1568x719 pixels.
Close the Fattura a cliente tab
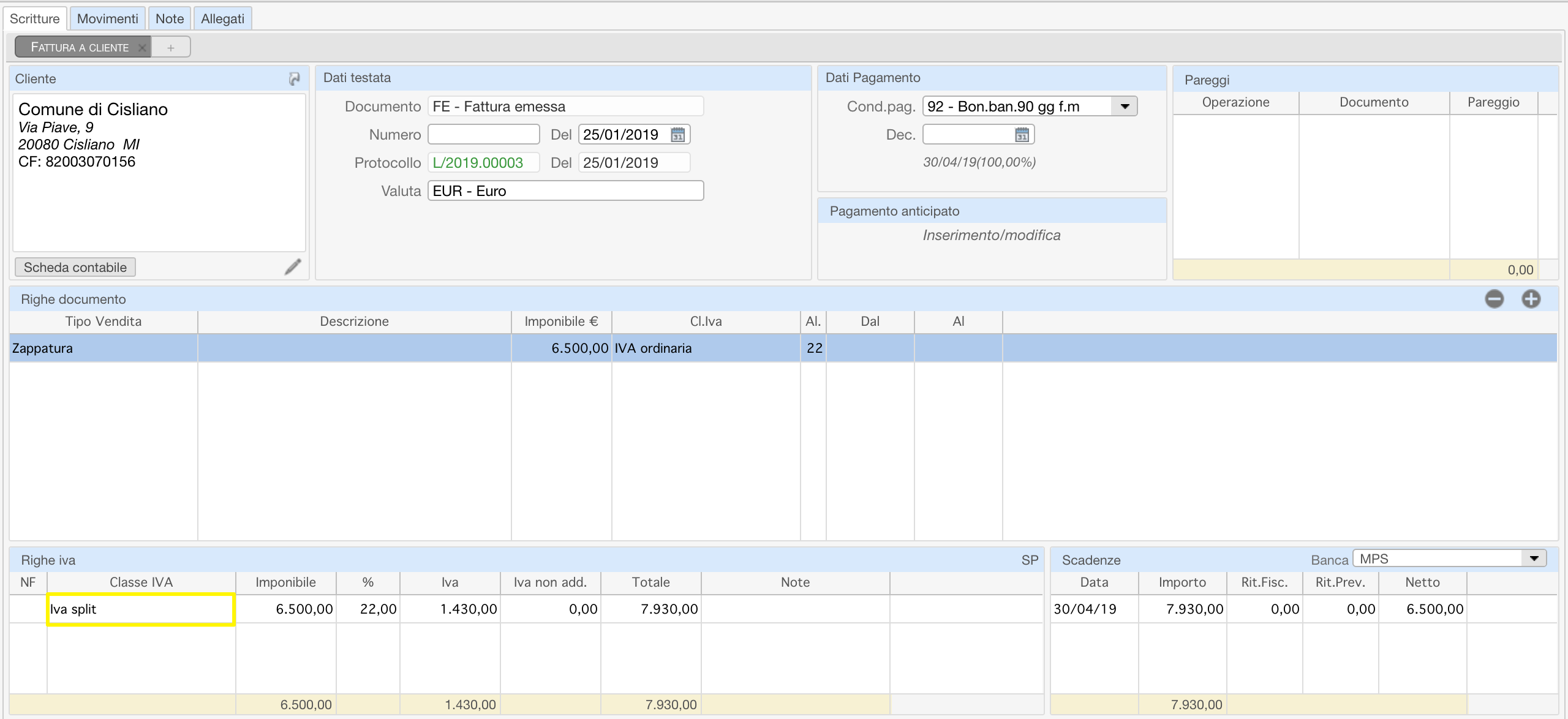[x=141, y=47]
